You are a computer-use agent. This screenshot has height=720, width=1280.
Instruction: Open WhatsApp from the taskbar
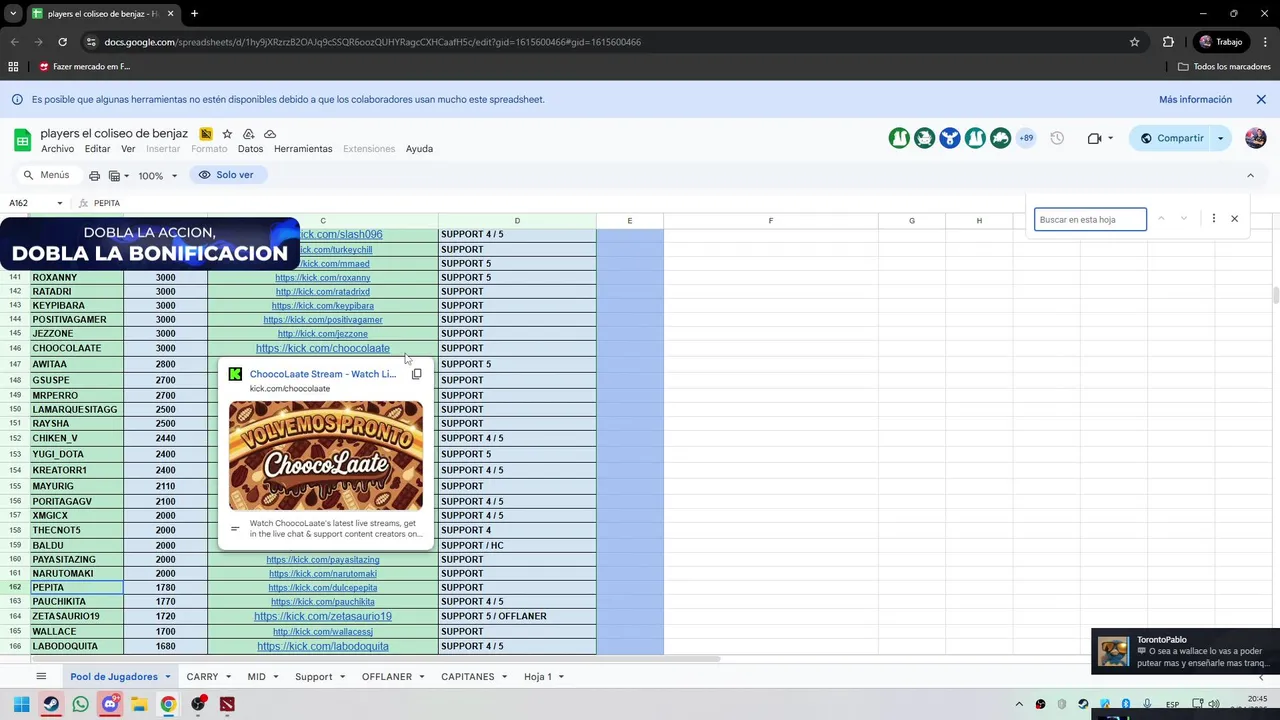click(80, 704)
